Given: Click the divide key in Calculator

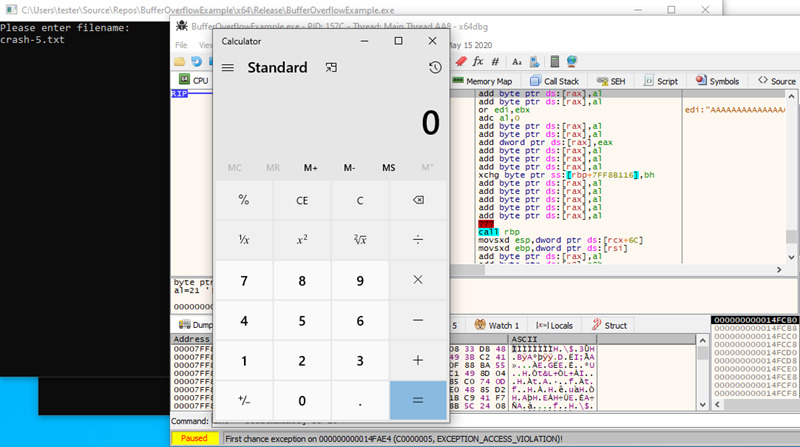Looking at the screenshot, I should click(x=418, y=239).
